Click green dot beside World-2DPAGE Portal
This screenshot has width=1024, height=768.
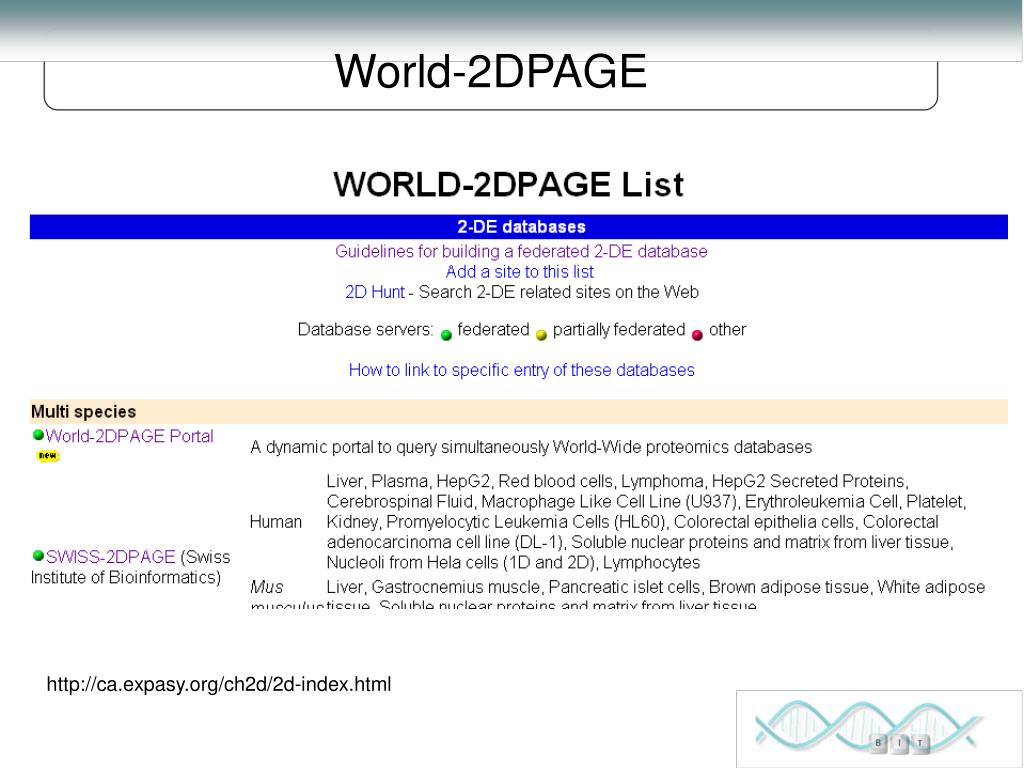point(39,435)
